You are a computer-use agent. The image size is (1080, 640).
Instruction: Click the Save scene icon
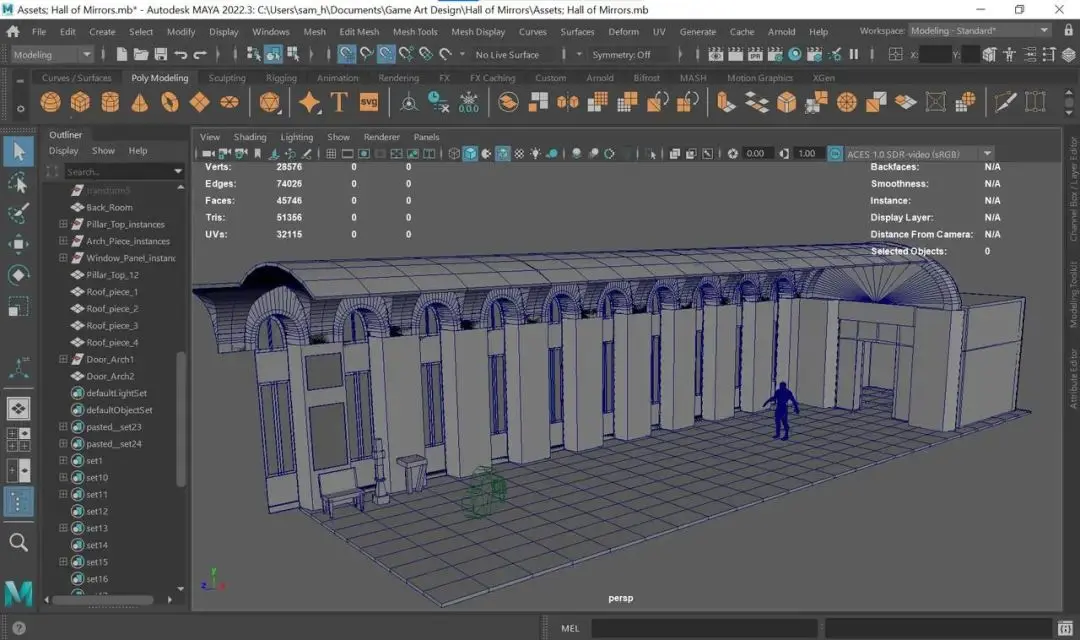[160, 54]
